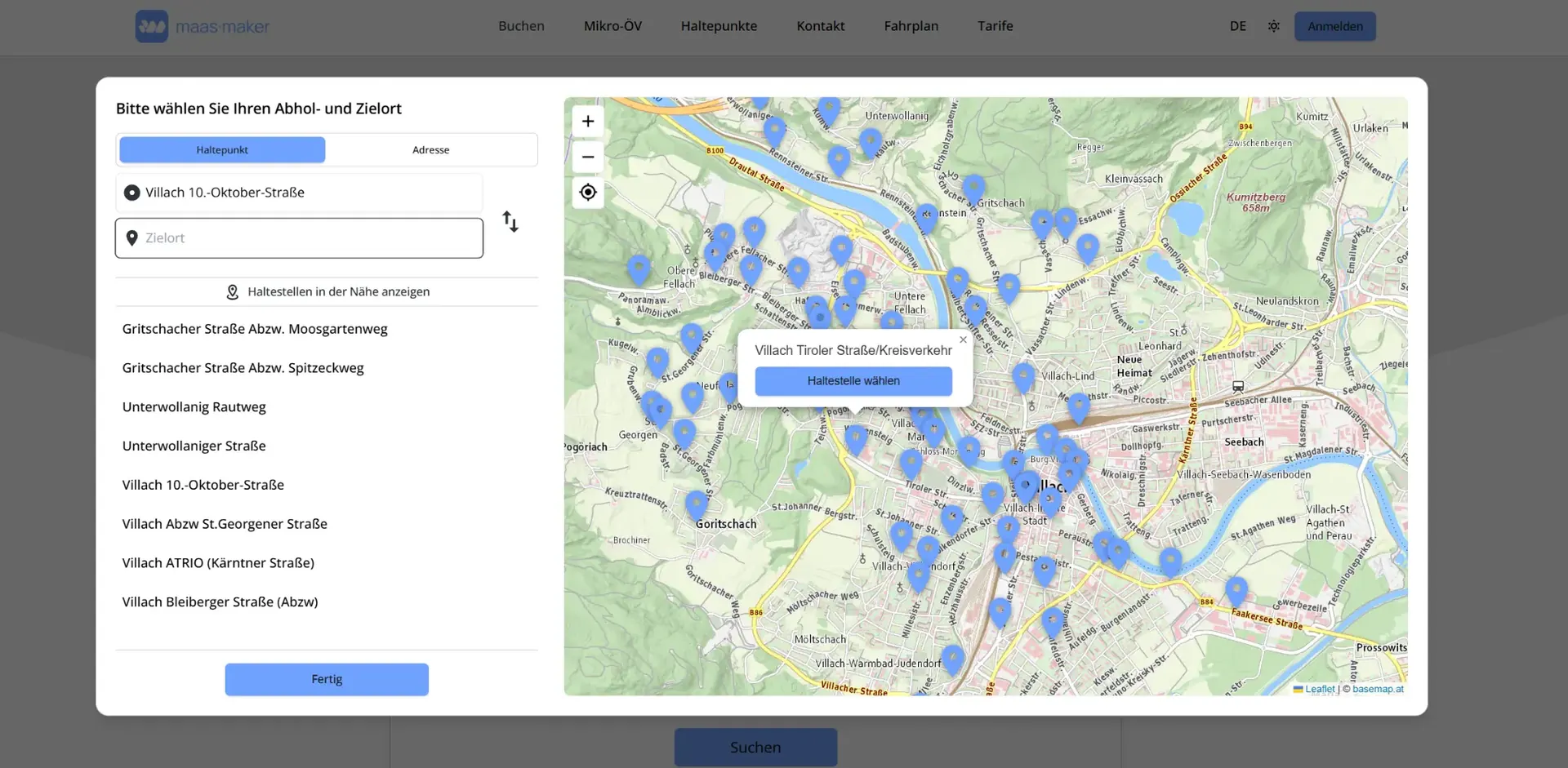Screen dimensions: 1568x768
Task: Show nearby stops via Haltestellen in der Nähe anzeigen
Action: pos(327,292)
